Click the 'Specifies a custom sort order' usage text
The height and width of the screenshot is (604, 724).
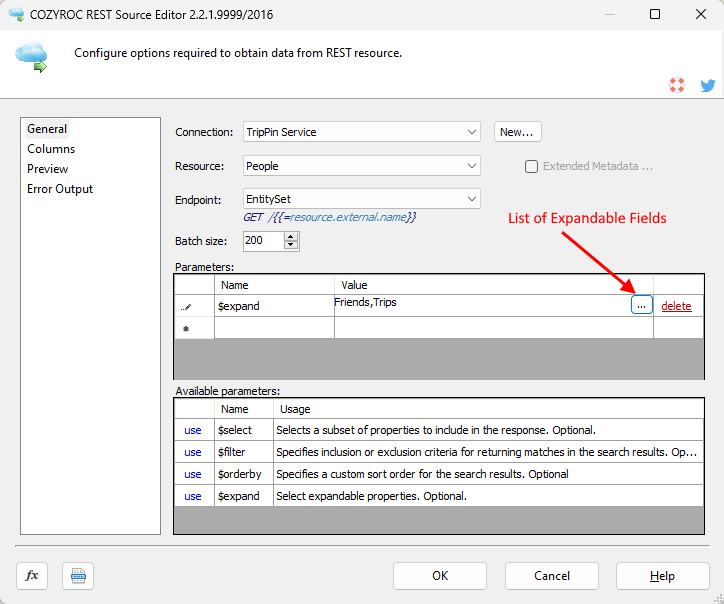tap(422, 474)
